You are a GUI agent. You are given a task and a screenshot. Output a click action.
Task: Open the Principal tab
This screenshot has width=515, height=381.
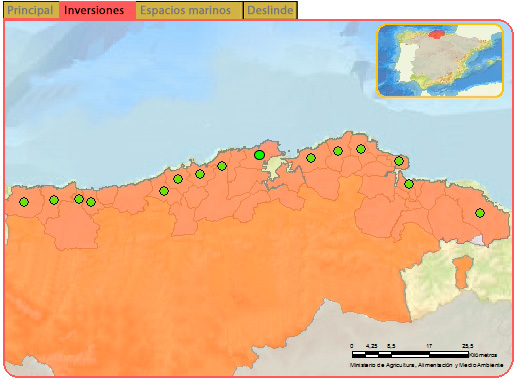(x=30, y=10)
